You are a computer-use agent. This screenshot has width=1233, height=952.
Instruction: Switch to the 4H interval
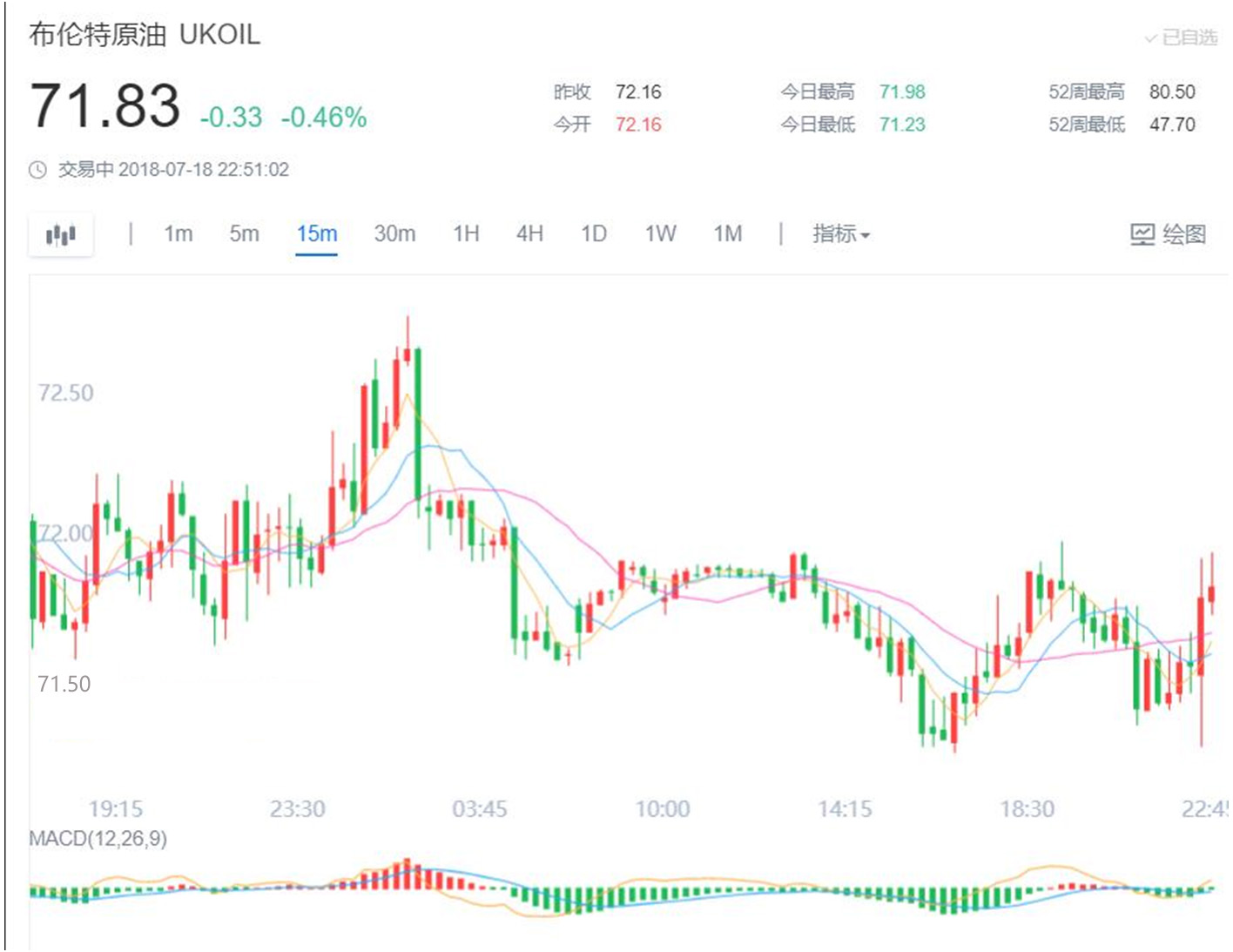(x=530, y=233)
